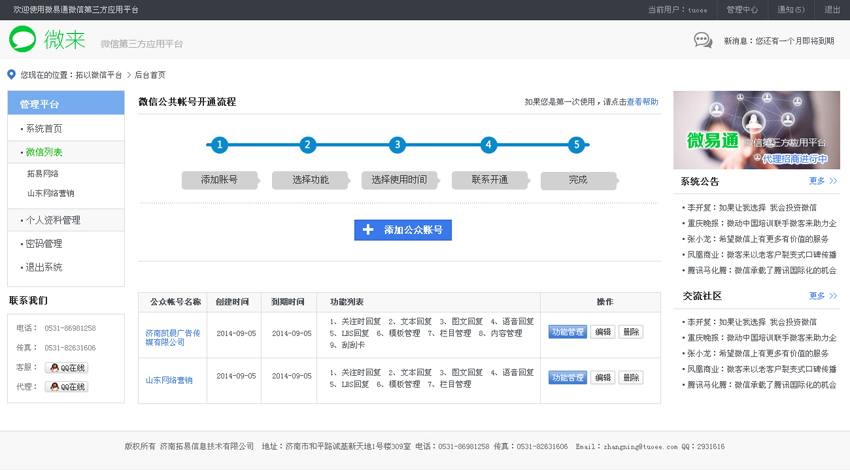This screenshot has height=470, width=850.
Task: Click the 微易通 promotional banner image
Action: point(756,130)
